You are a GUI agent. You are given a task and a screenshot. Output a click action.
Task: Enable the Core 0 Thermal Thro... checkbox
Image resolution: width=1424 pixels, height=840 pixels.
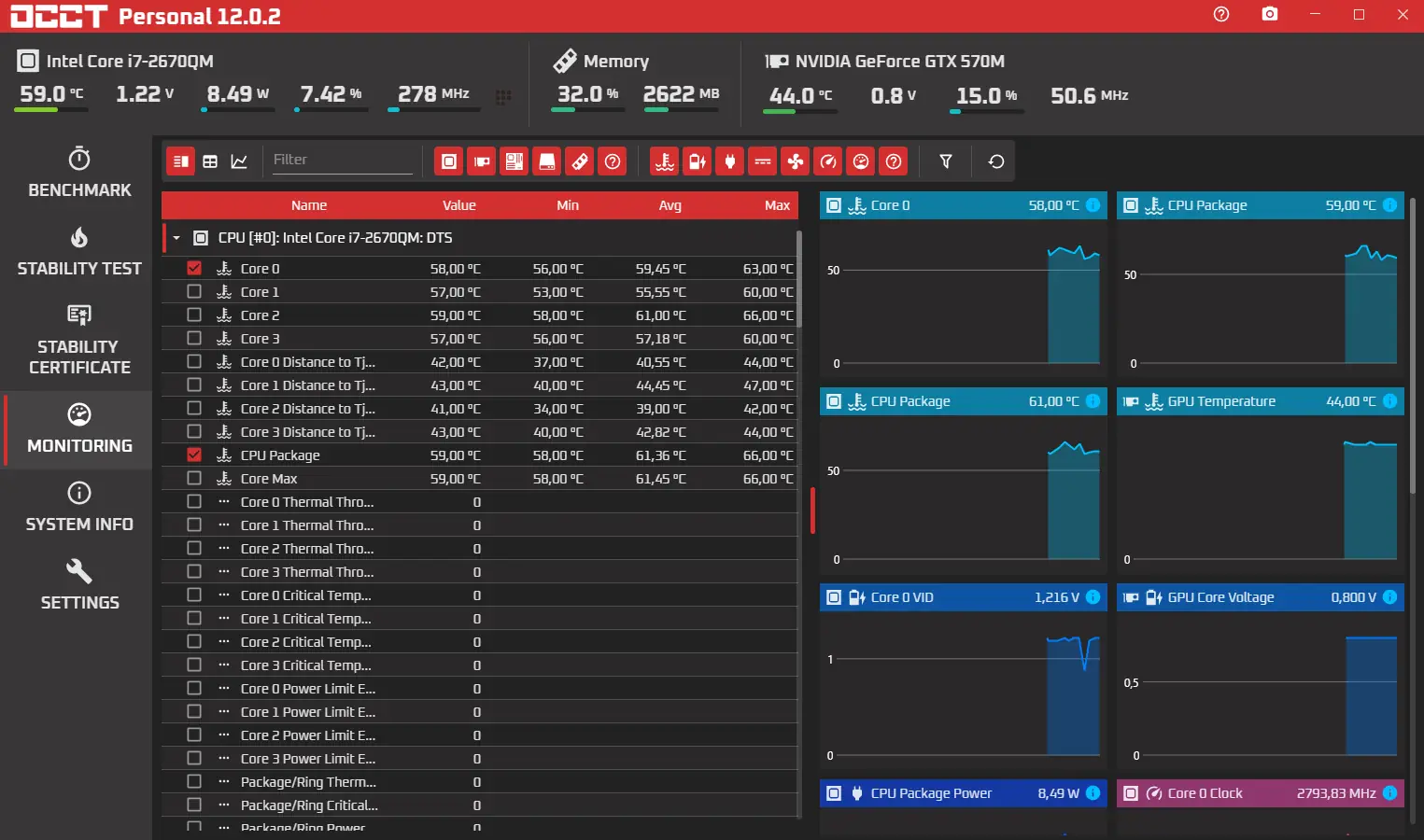click(194, 501)
